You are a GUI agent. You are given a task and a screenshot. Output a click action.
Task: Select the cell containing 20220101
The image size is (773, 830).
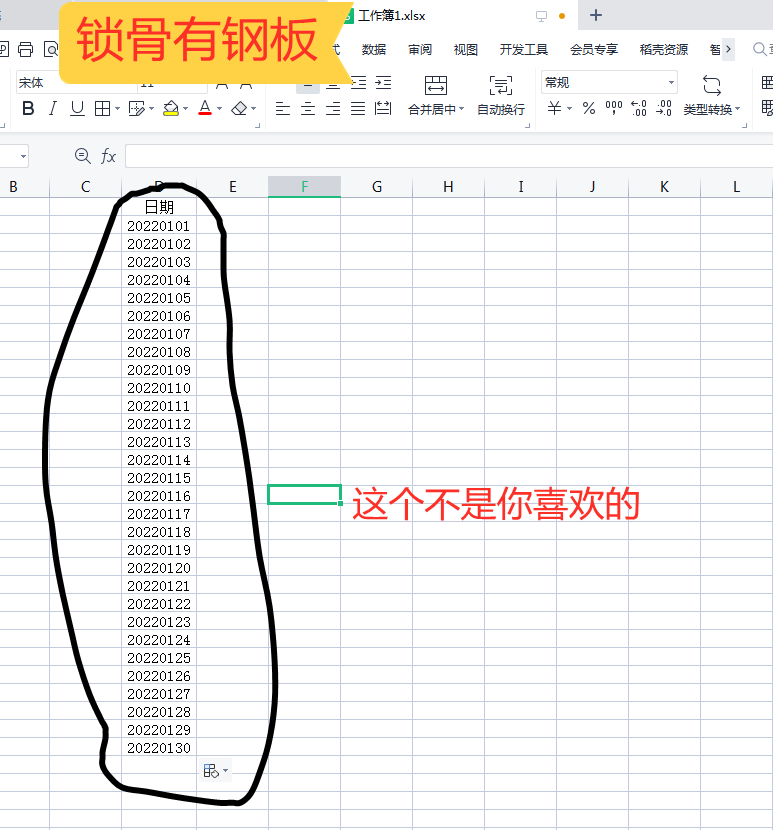(159, 226)
